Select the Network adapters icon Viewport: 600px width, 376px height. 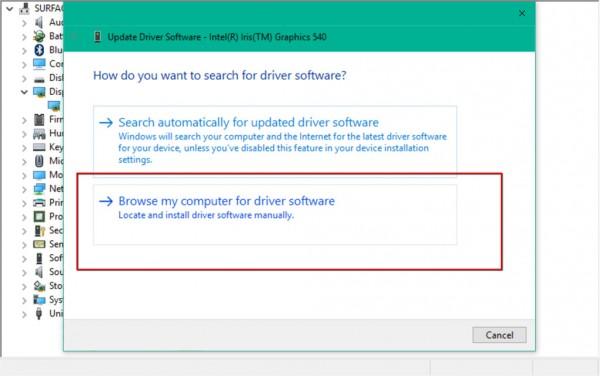coord(39,189)
